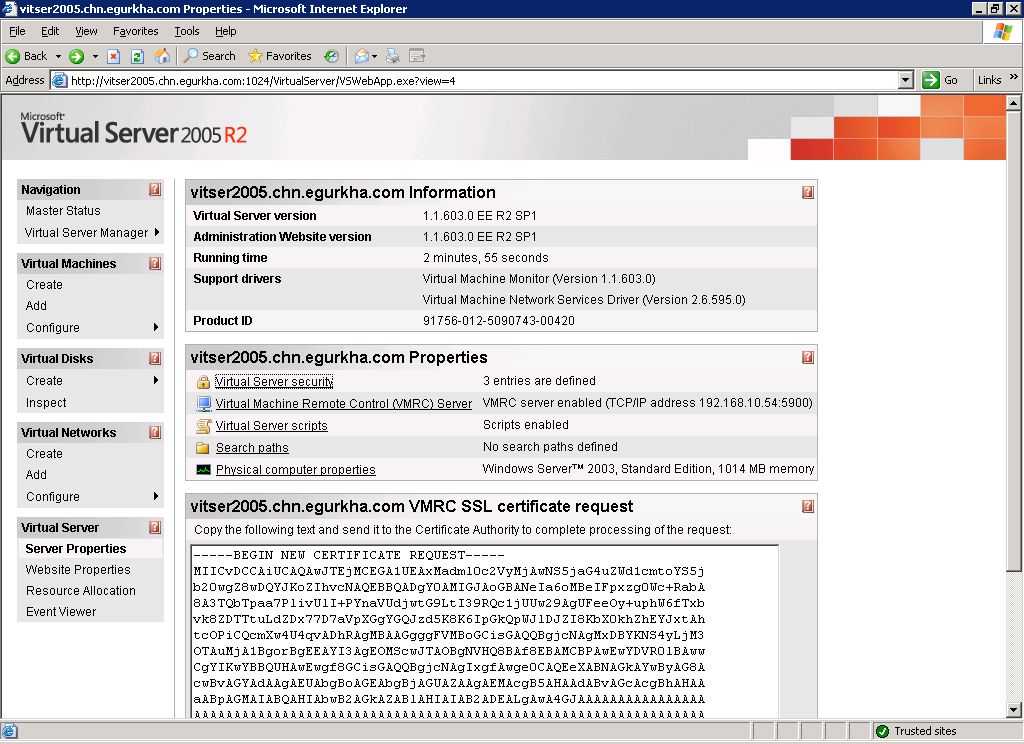Screen dimensions: 1024x744
Task: Open help for the Navigation panel
Action: tap(155, 189)
